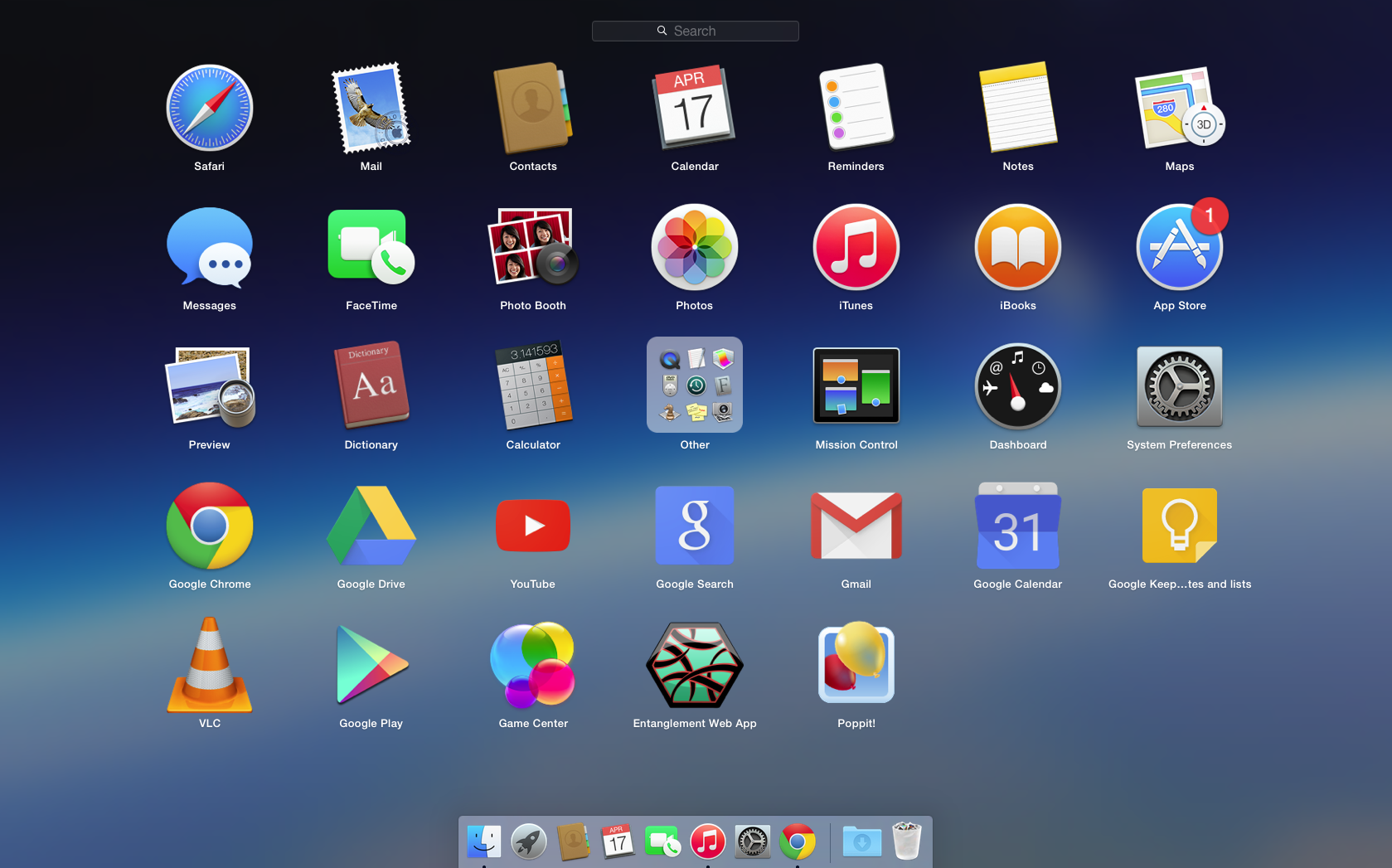This screenshot has height=868, width=1392.
Task: Launch the Mail app
Action: pyautogui.click(x=371, y=108)
